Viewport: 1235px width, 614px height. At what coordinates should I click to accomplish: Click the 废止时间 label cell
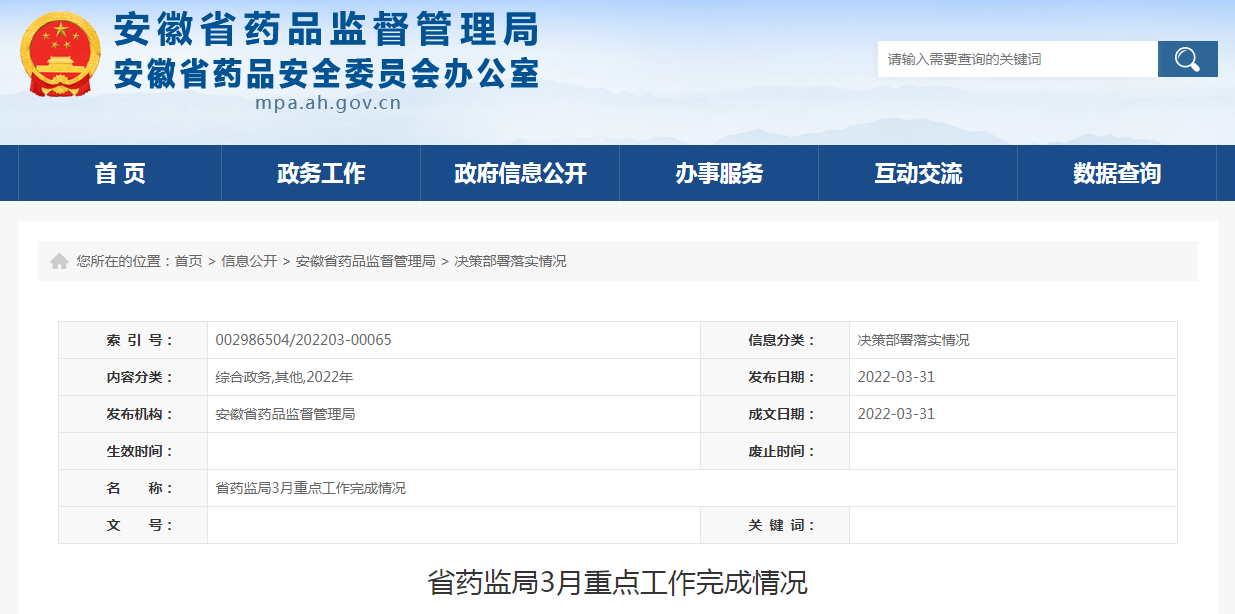pyautogui.click(x=775, y=451)
